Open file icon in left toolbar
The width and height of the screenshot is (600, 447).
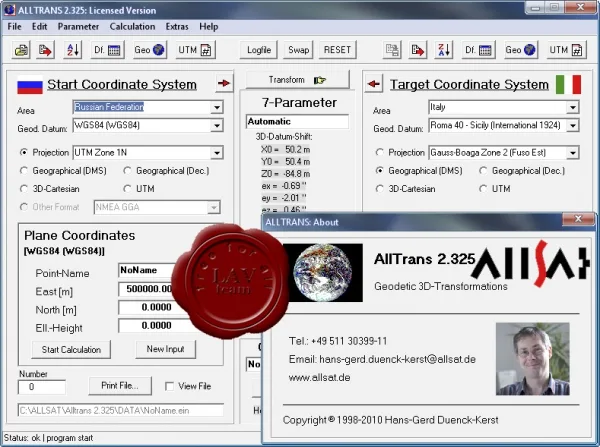pos(21,50)
